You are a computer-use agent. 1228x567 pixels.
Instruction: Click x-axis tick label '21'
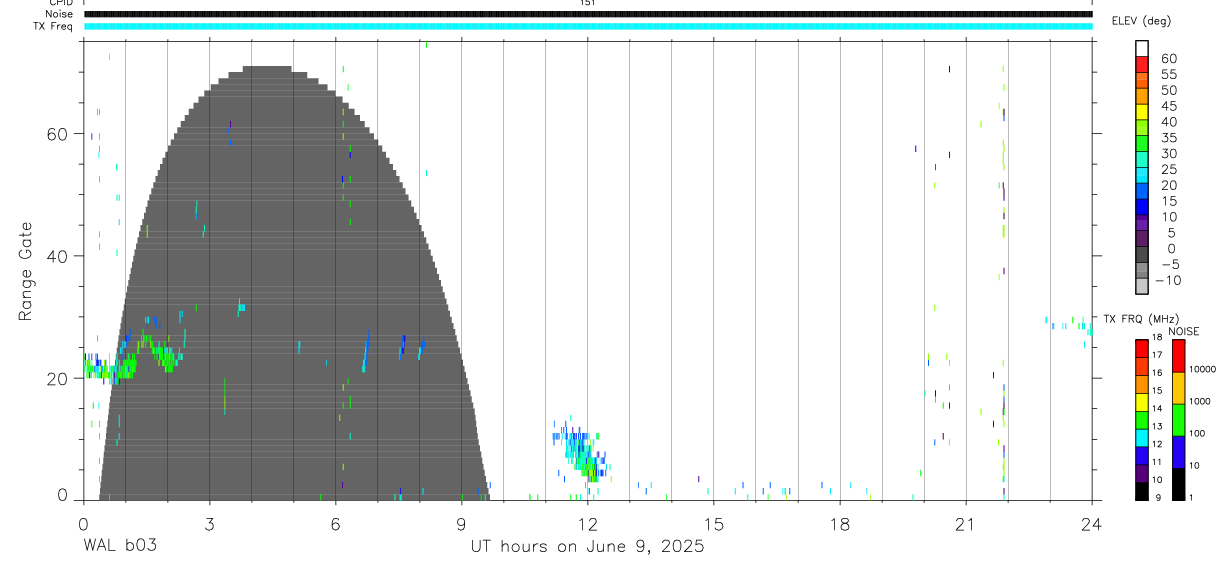(966, 523)
